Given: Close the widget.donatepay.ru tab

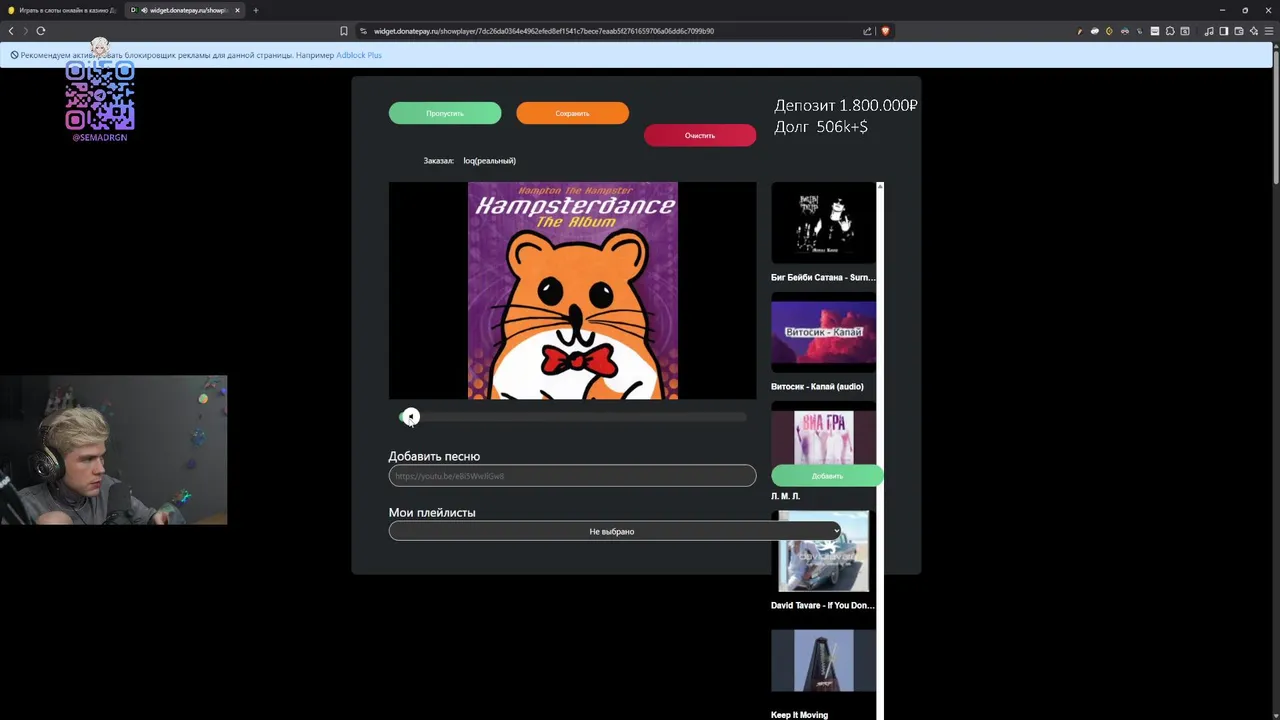Looking at the screenshot, I should pos(237,10).
